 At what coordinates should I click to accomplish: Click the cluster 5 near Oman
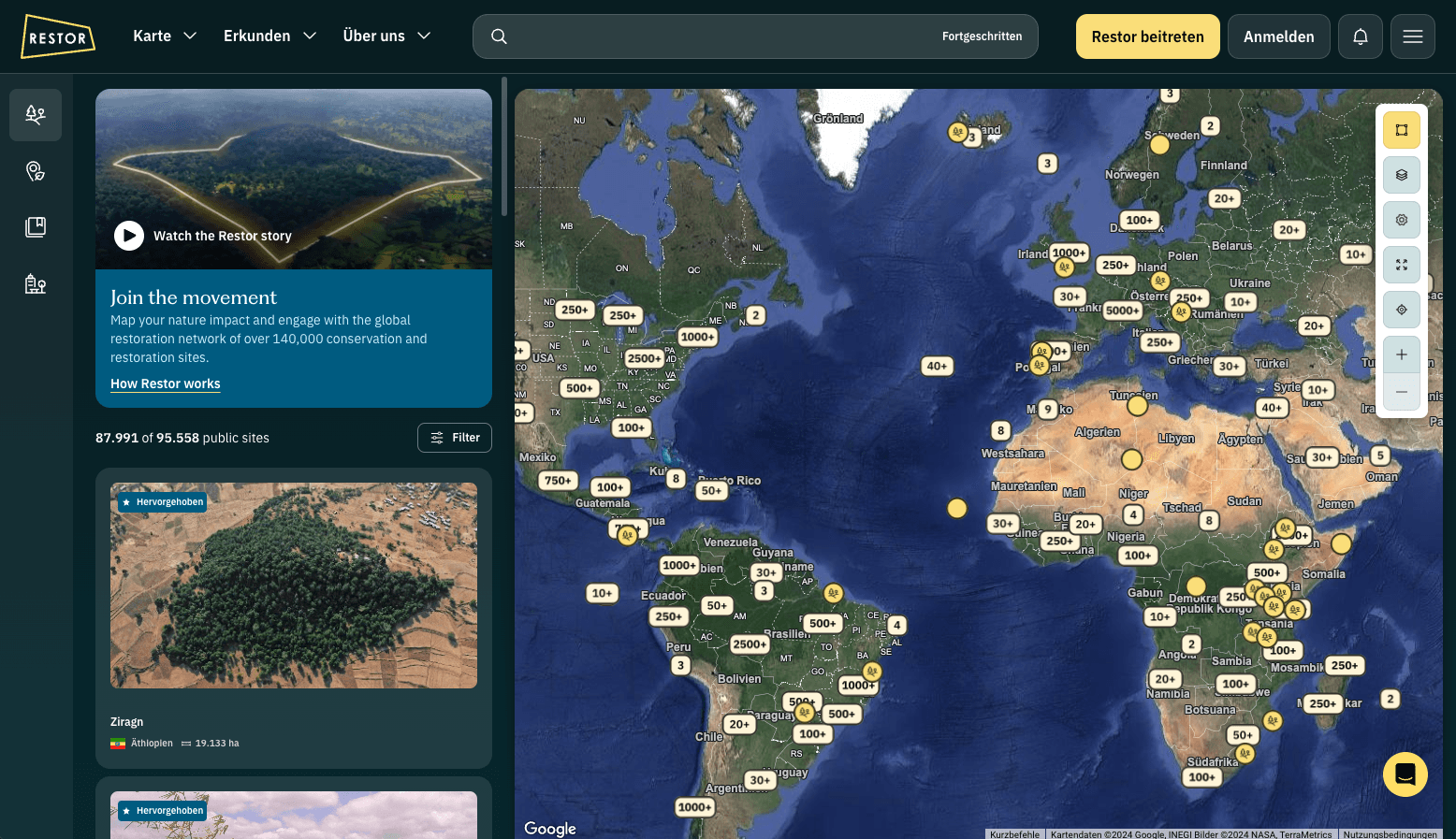[x=1380, y=456]
